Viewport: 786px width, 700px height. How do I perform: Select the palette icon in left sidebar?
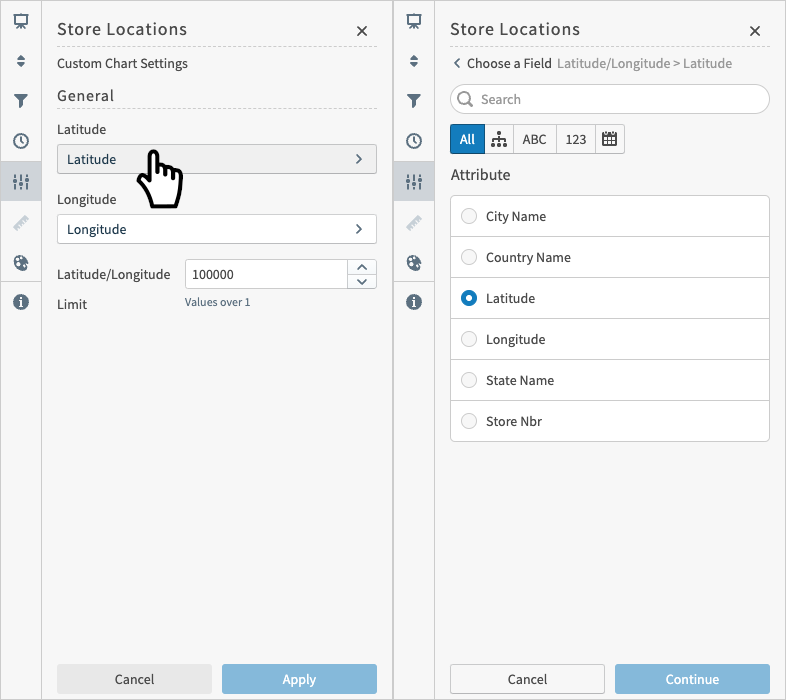(21, 263)
